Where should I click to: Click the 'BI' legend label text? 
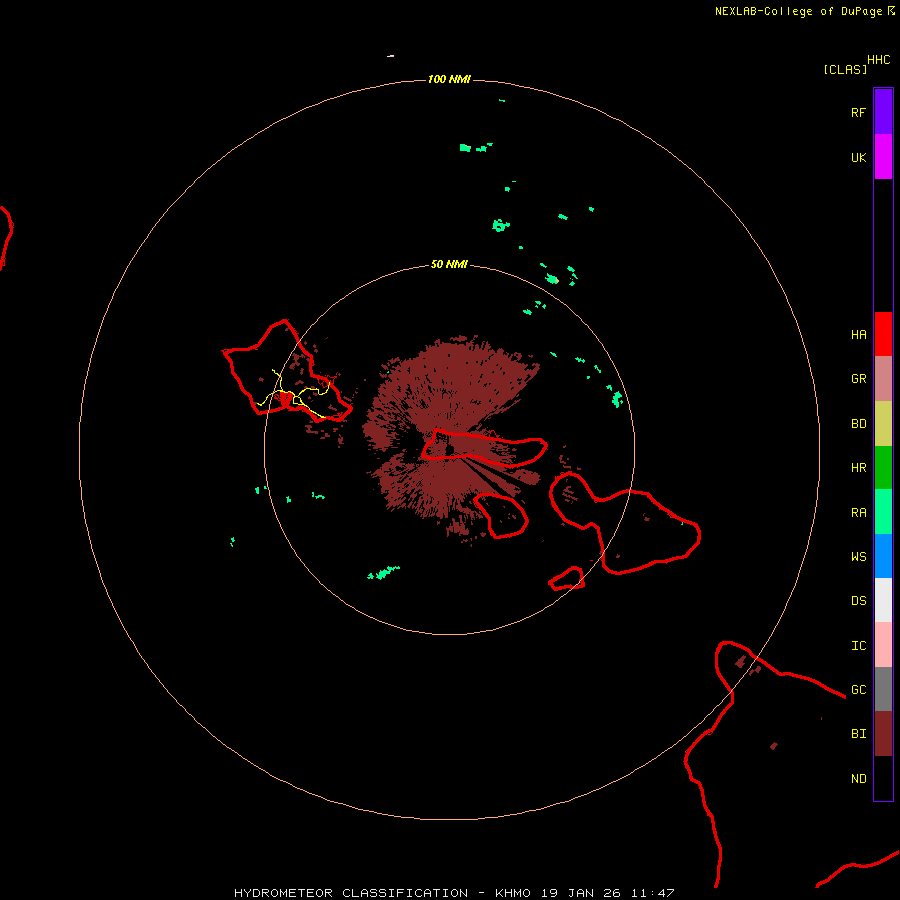(858, 734)
